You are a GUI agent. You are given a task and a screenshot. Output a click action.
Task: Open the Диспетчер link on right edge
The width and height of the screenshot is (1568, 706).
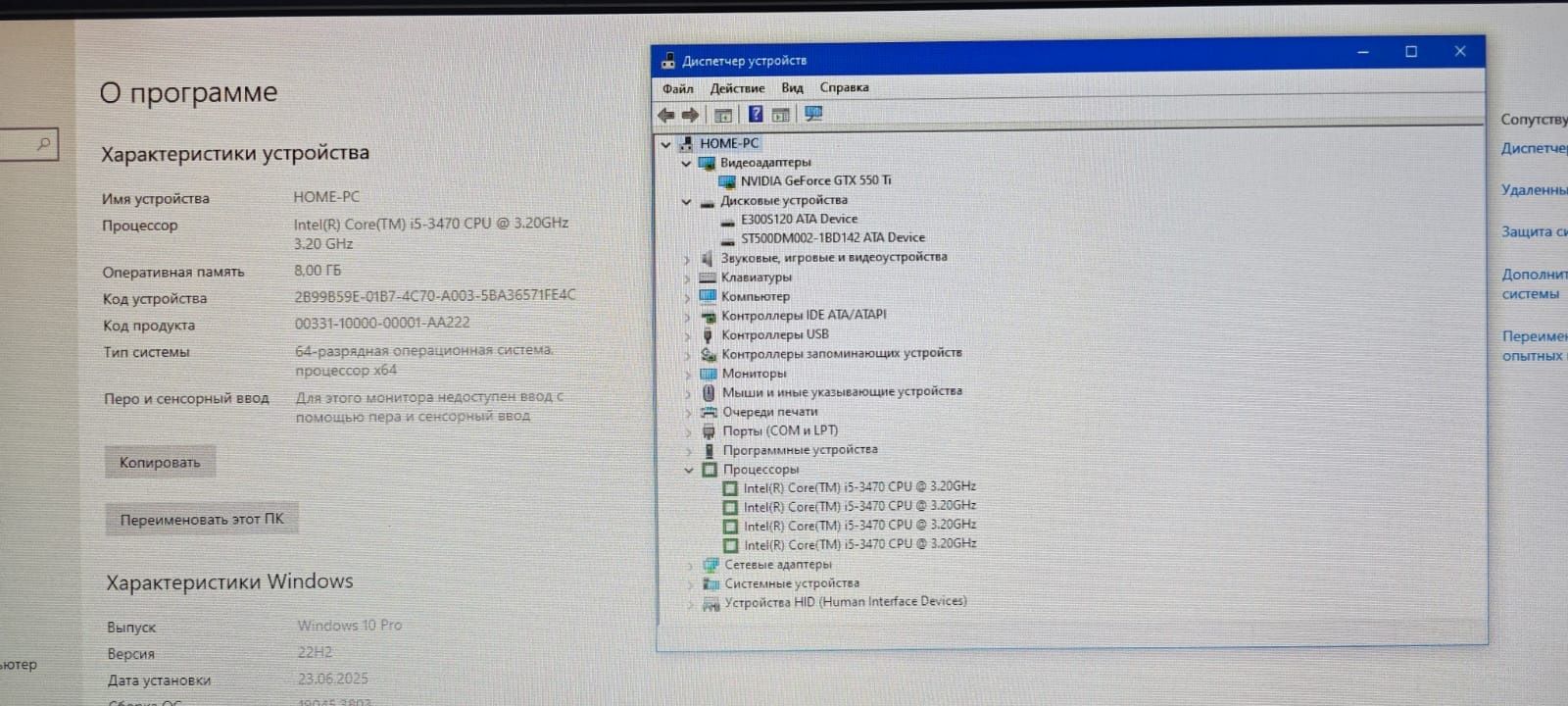(x=1535, y=149)
